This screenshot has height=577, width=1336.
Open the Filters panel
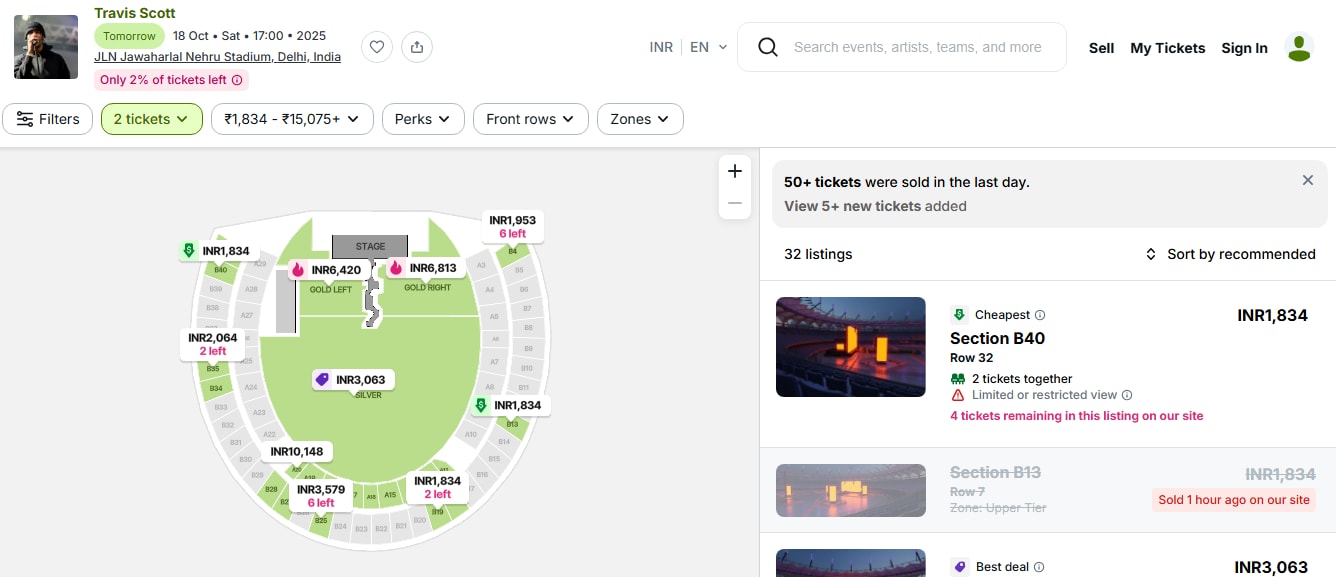click(48, 119)
